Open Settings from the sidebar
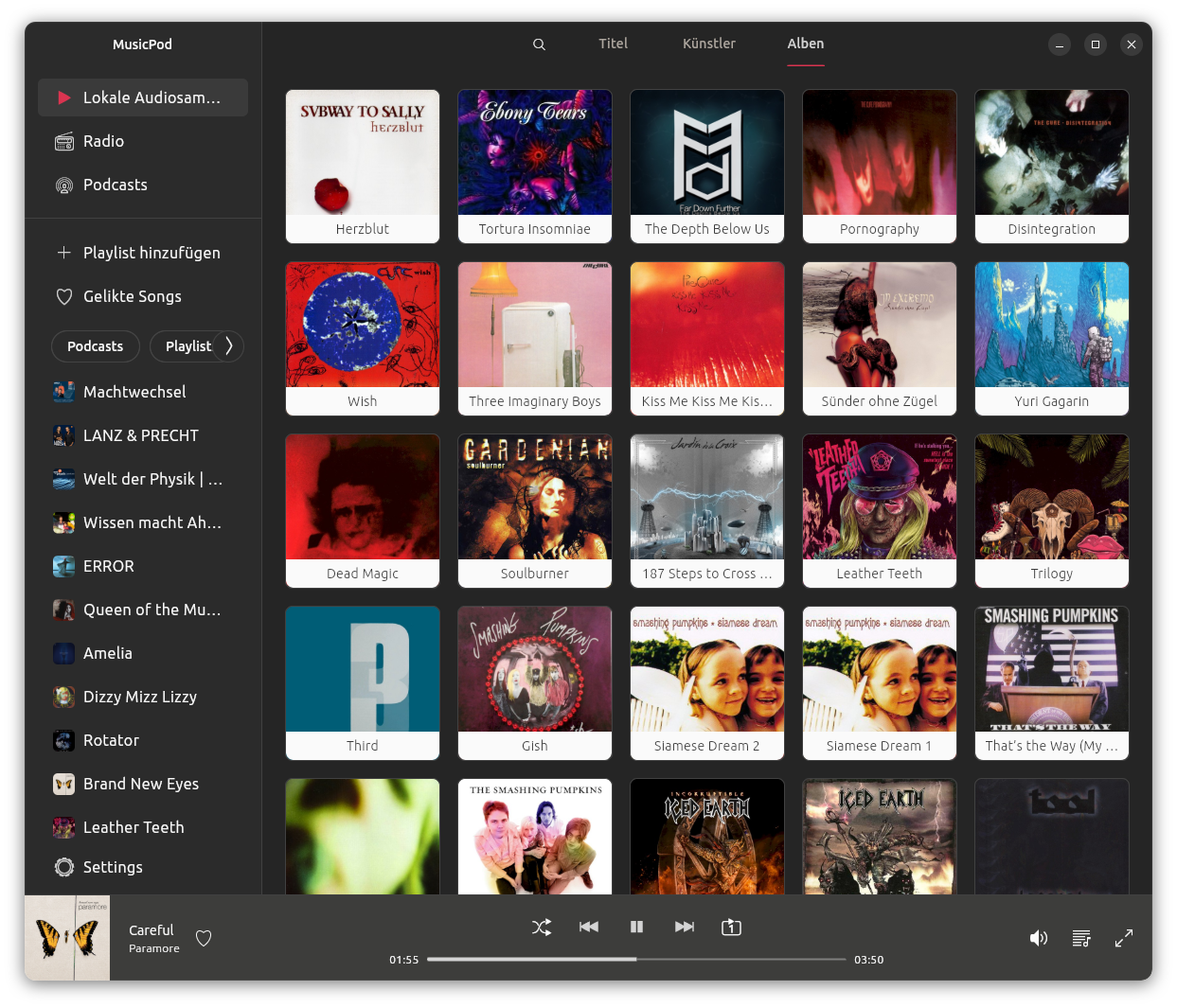The image size is (1177, 1008). pyautogui.click(x=143, y=867)
